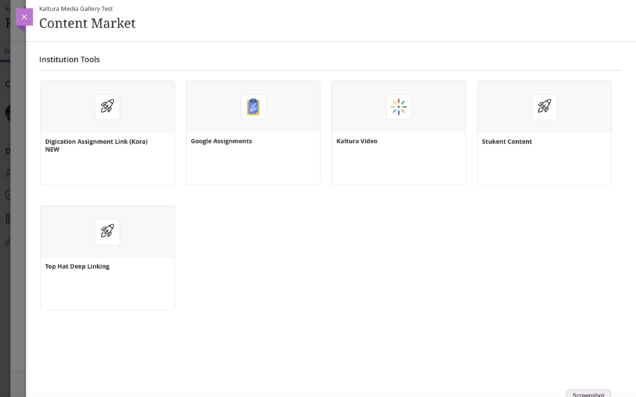This screenshot has width=636, height=397.
Task: Click the 'Content Market' page title
Action: 87,23
